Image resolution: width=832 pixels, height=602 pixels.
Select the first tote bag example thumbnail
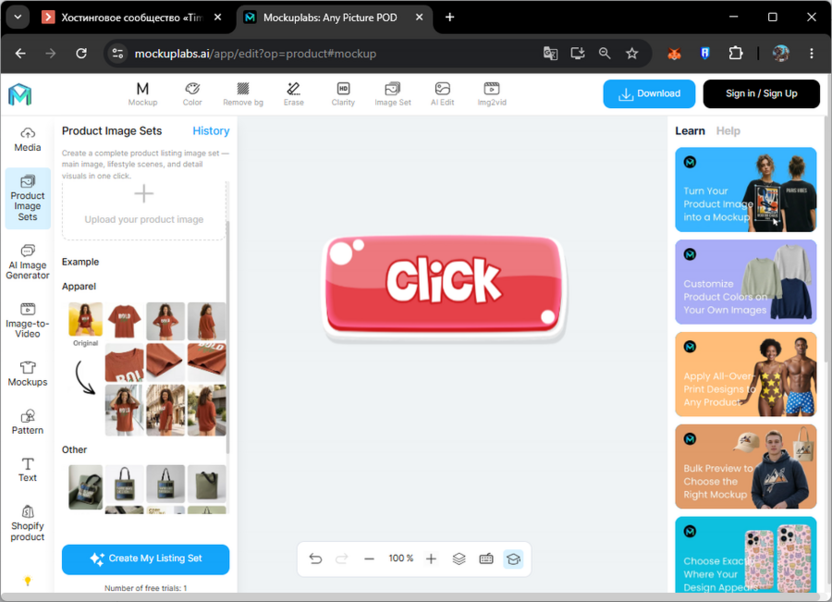85,487
